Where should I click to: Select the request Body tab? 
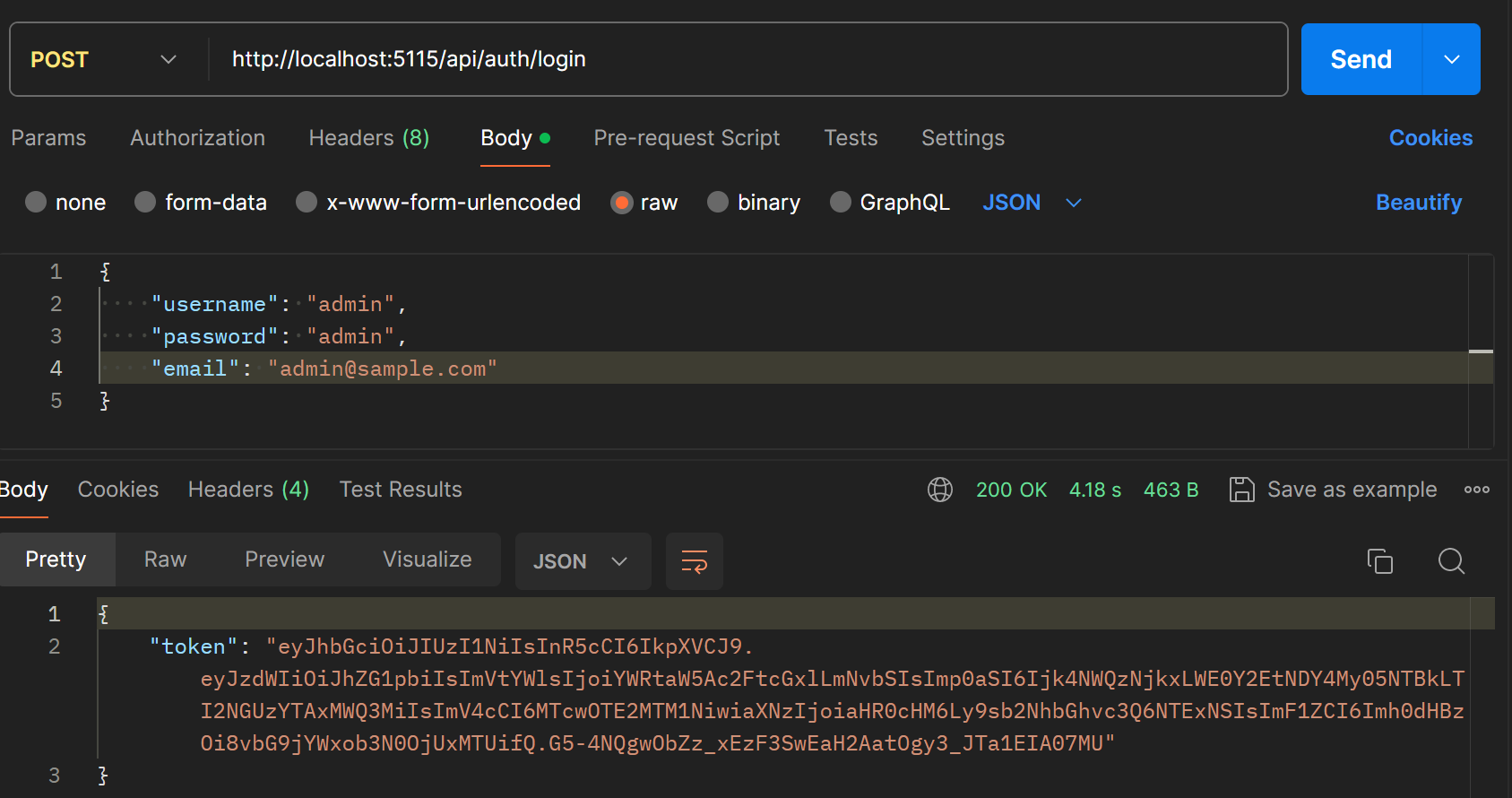(x=514, y=138)
